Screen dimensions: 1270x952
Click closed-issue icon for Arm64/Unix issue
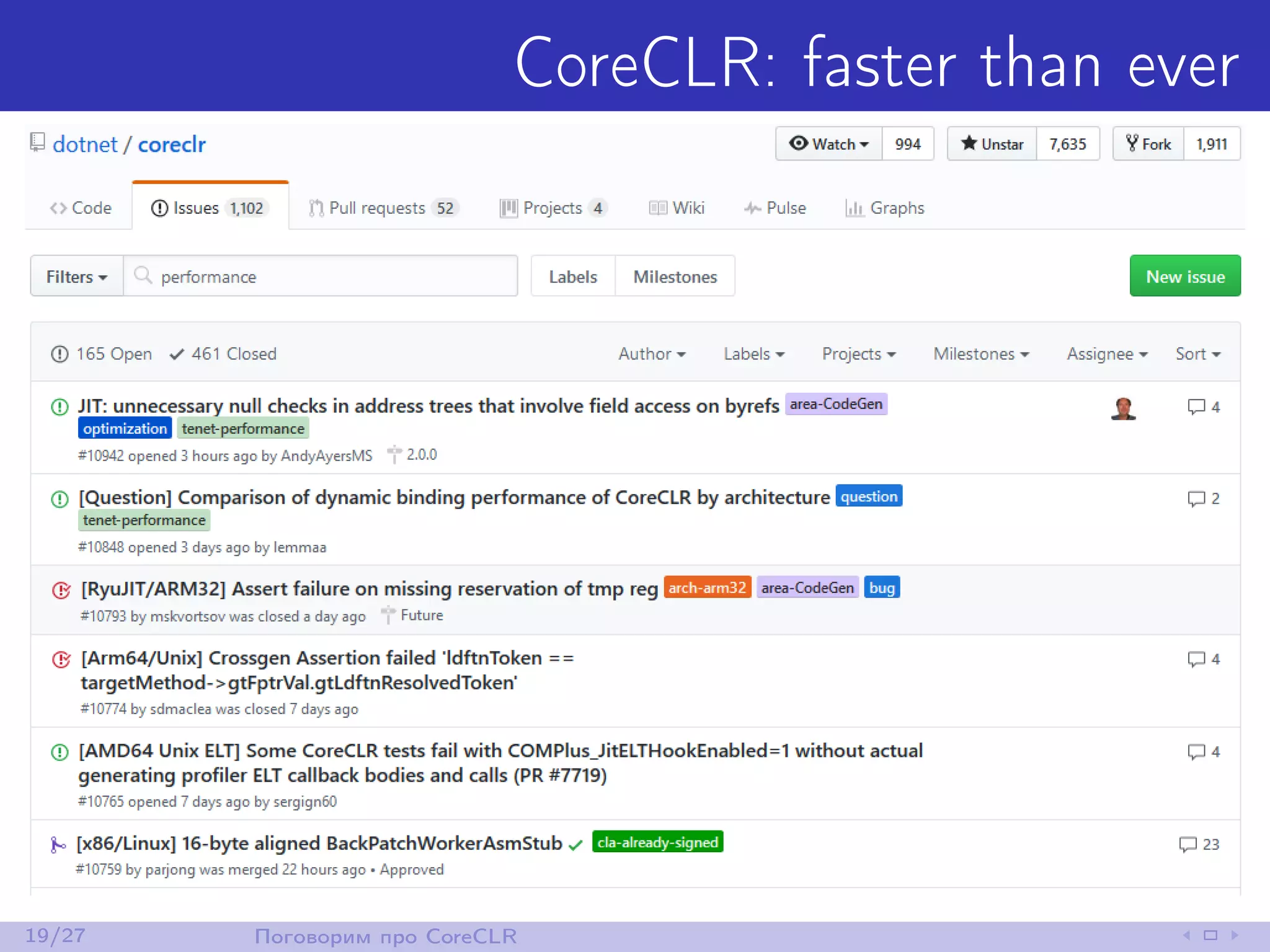(61, 659)
